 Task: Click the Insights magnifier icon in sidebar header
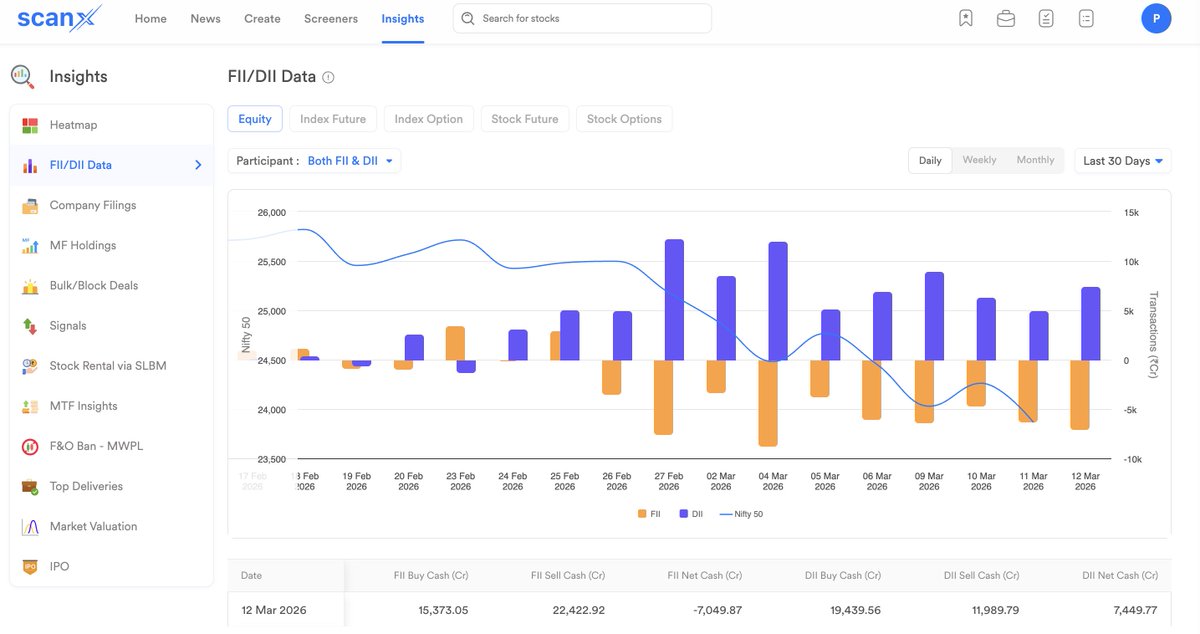tap(22, 76)
